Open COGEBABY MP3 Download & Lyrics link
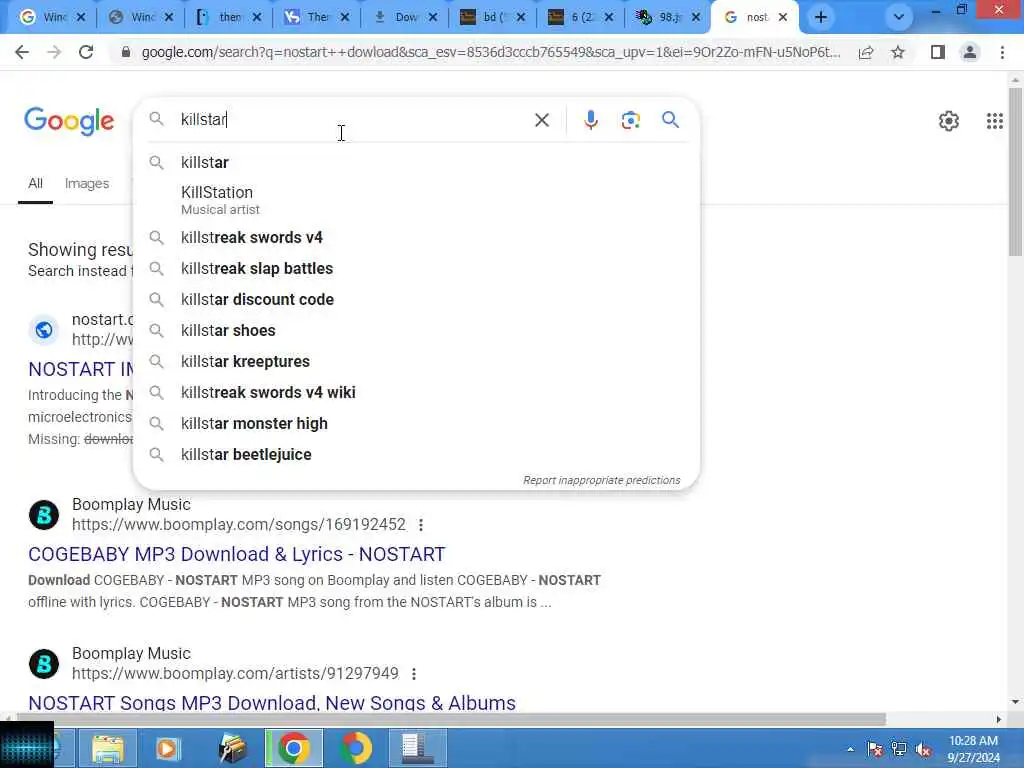Screen dimensions: 1024x768 click(236, 554)
